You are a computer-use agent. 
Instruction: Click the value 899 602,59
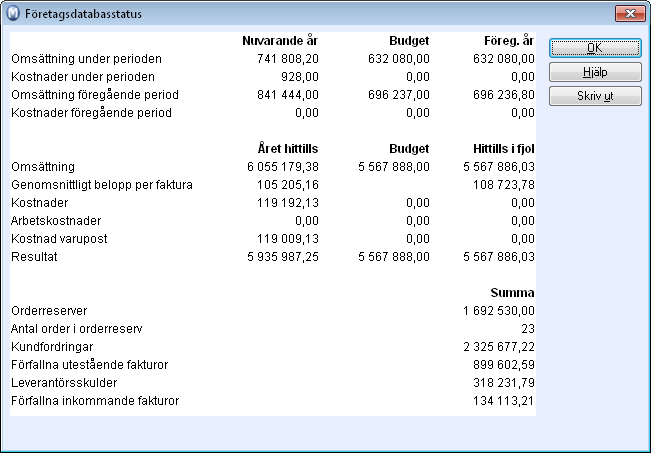coord(504,365)
